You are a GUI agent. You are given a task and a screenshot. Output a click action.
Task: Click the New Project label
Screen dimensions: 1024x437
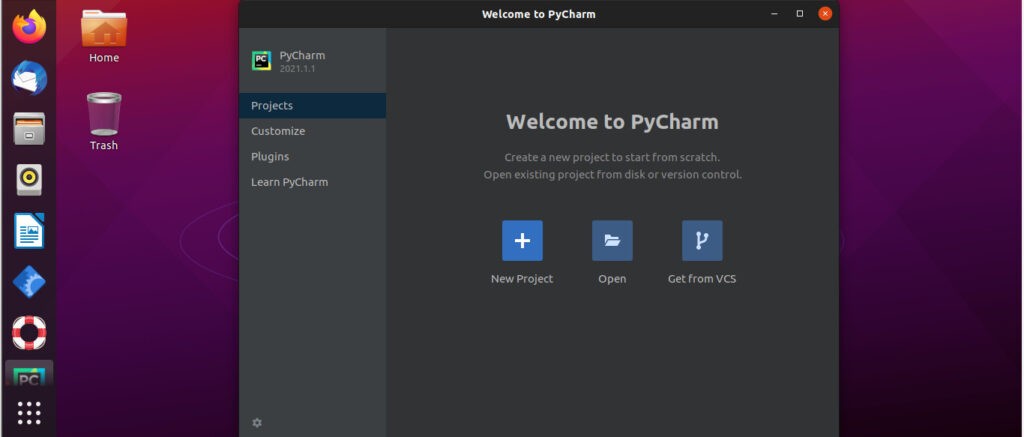(522, 279)
